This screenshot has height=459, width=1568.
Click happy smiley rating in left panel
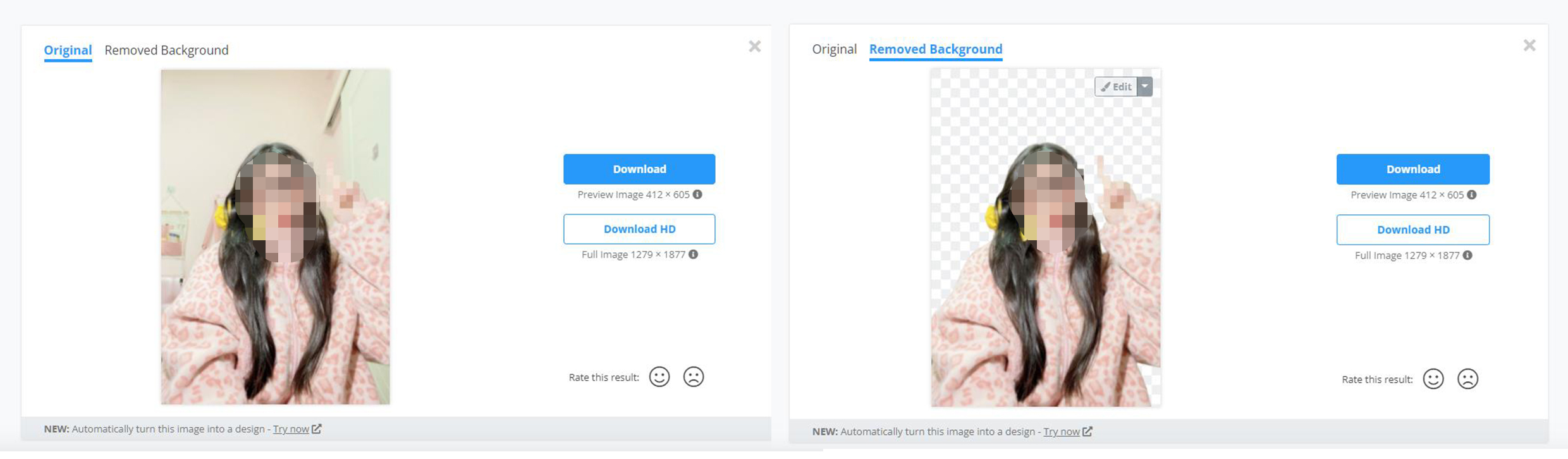(659, 377)
